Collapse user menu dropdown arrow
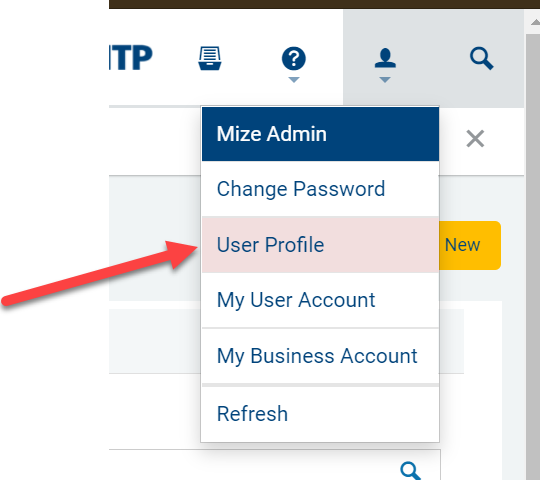Image resolution: width=540 pixels, height=480 pixels. point(385,80)
